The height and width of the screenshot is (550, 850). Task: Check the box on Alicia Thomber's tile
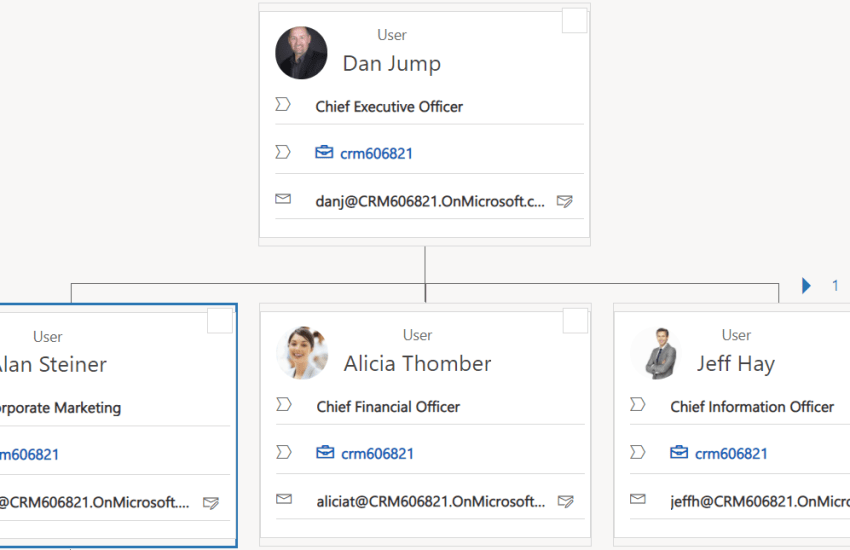[576, 321]
